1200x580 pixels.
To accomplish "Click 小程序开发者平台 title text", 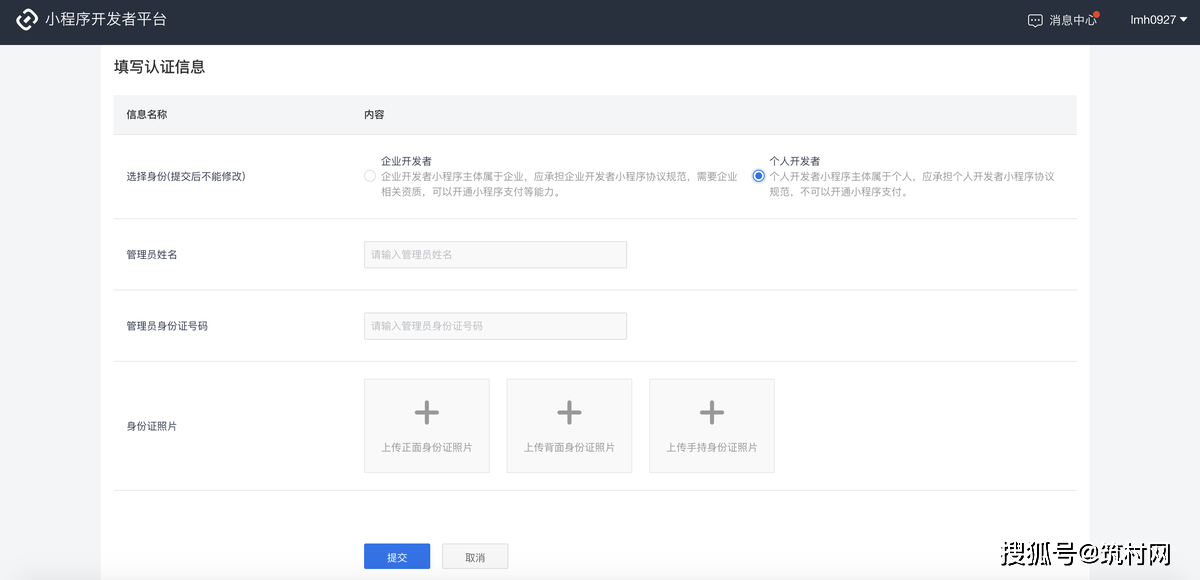I will click(x=106, y=20).
